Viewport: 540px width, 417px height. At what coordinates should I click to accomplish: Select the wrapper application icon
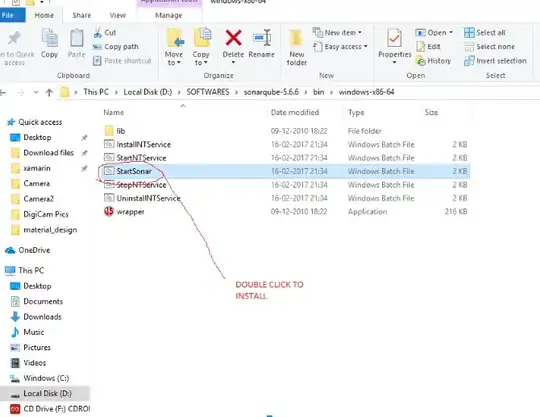[x=109, y=211]
